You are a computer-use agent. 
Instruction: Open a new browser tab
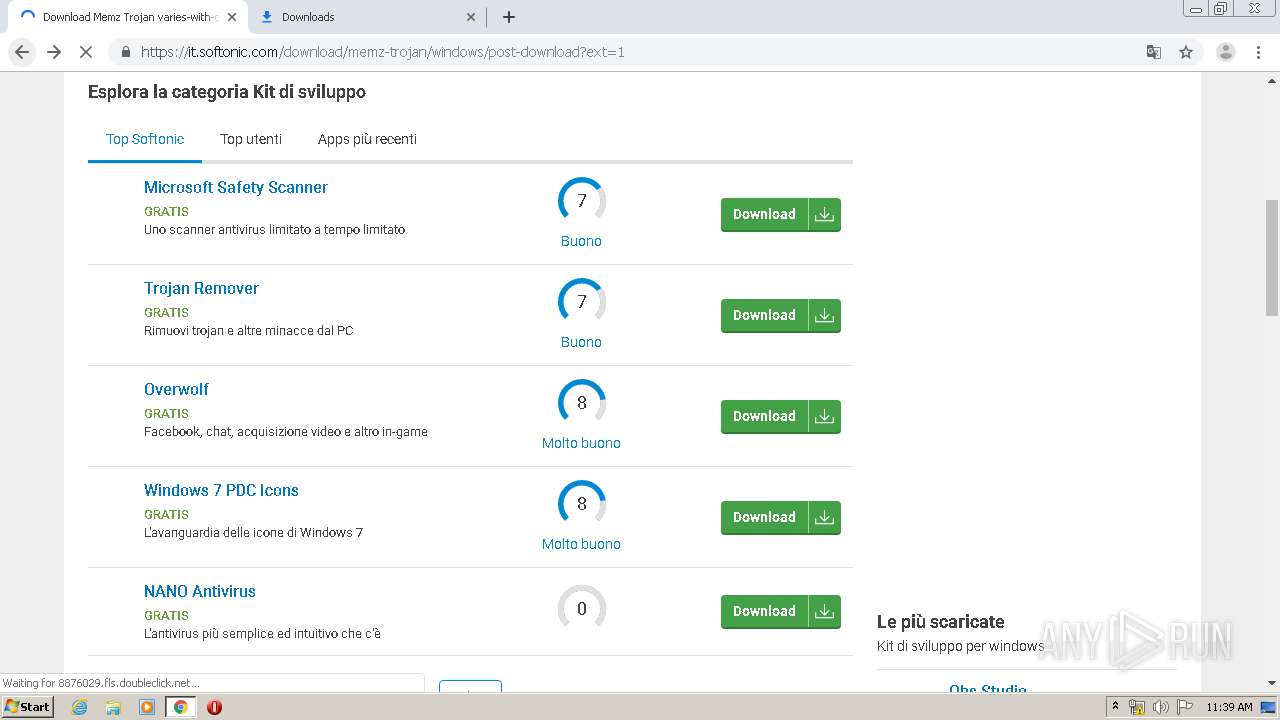point(509,17)
